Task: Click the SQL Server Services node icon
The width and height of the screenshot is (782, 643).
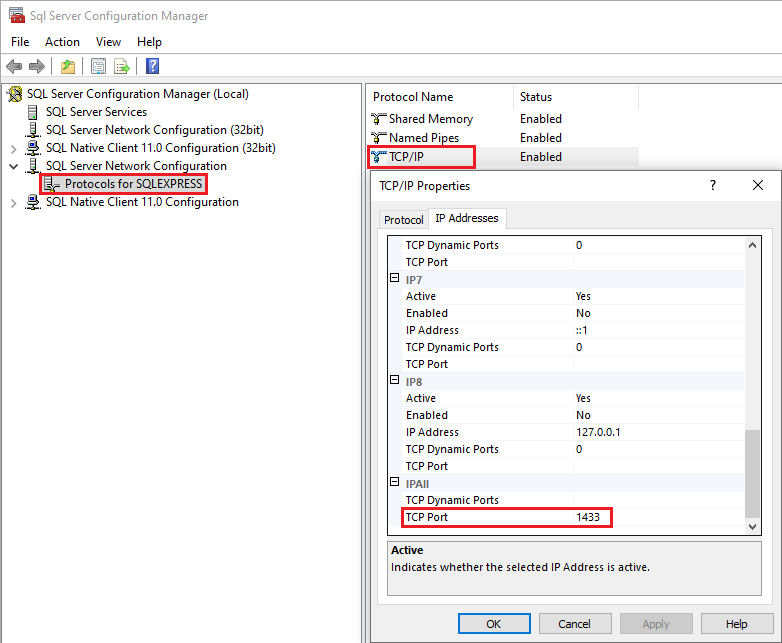Action: 32,112
